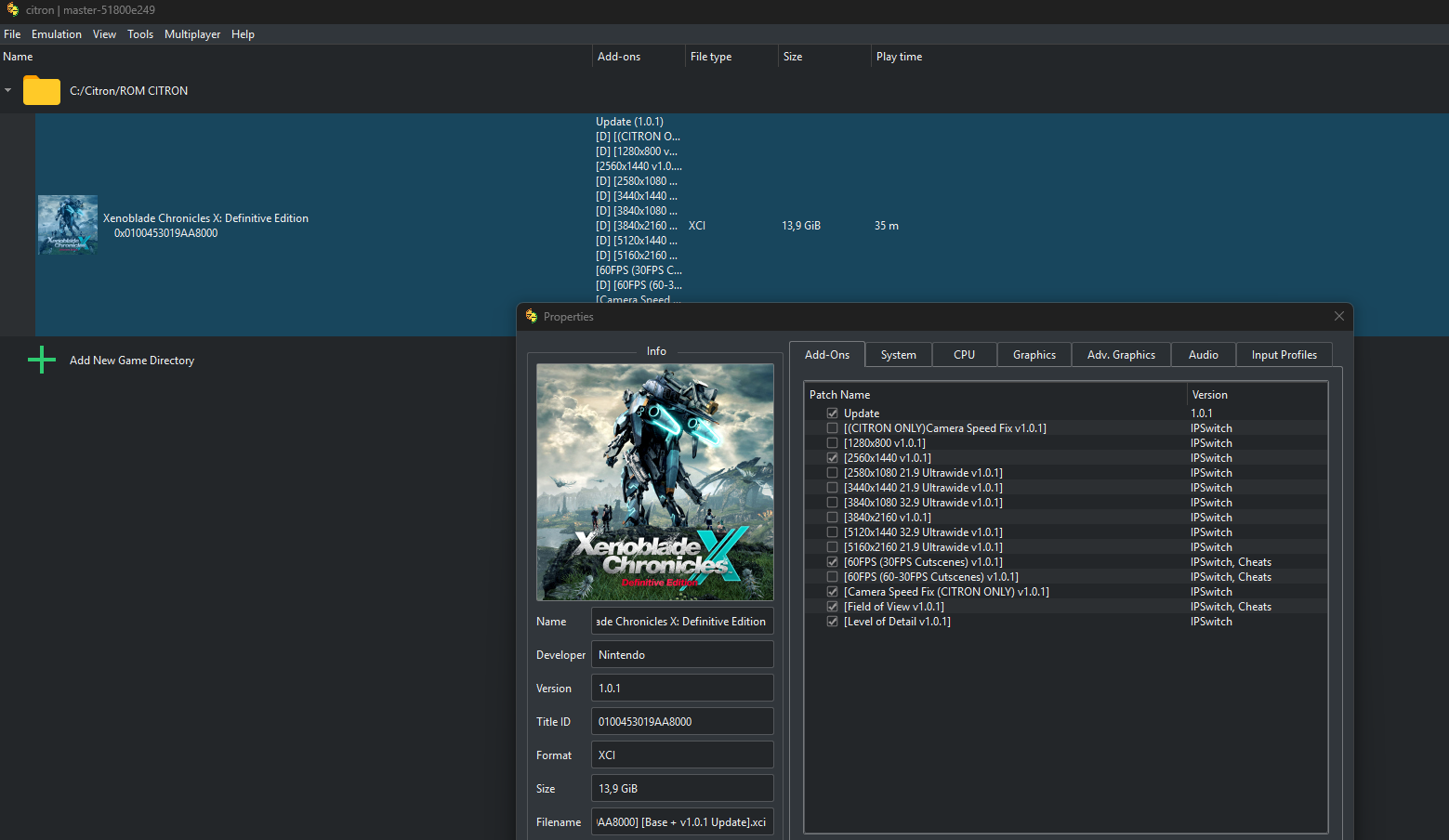The height and width of the screenshot is (840, 1449).
Task: Click 'IPSwitch, Cheats' version of Field of View row
Action: click(x=1232, y=607)
